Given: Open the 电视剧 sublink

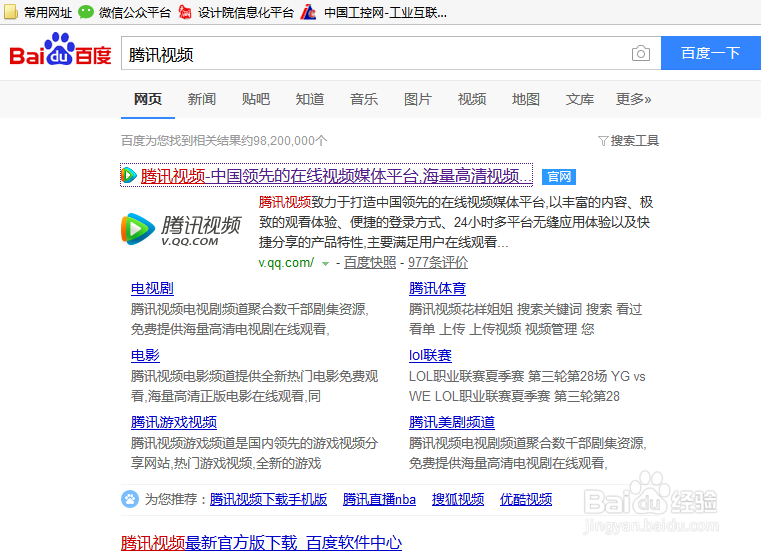Looking at the screenshot, I should (152, 288).
